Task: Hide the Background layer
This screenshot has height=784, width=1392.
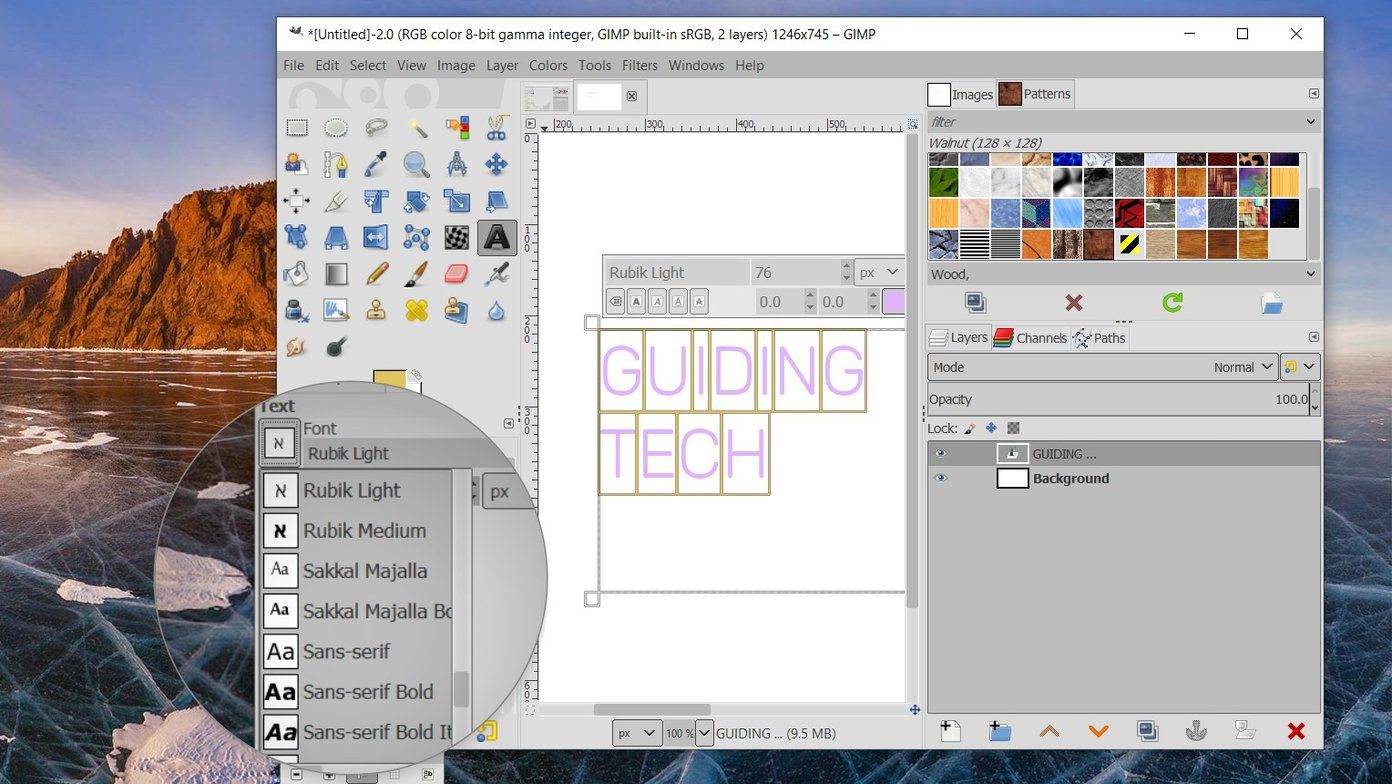Action: 940,478
